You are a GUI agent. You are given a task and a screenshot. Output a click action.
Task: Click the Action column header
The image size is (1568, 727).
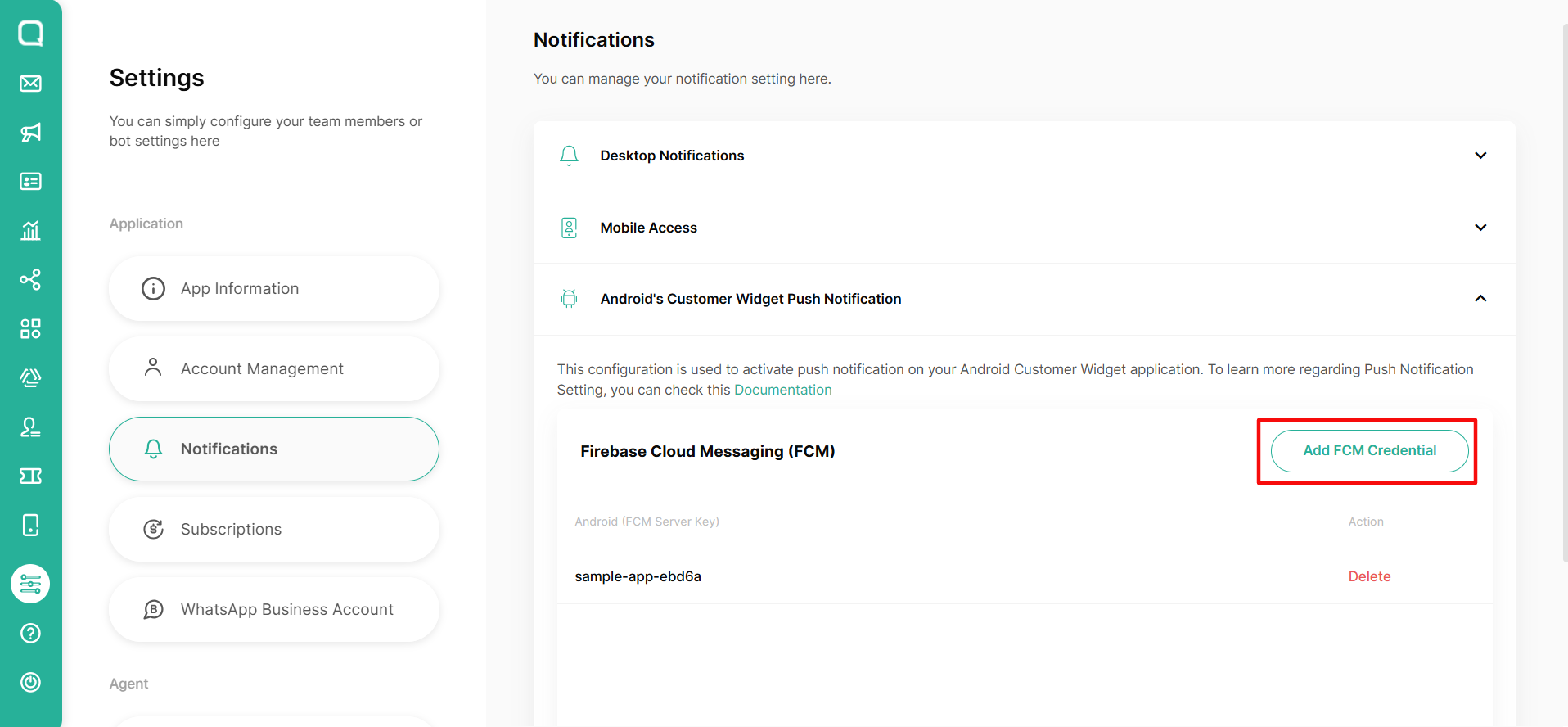click(x=1366, y=522)
